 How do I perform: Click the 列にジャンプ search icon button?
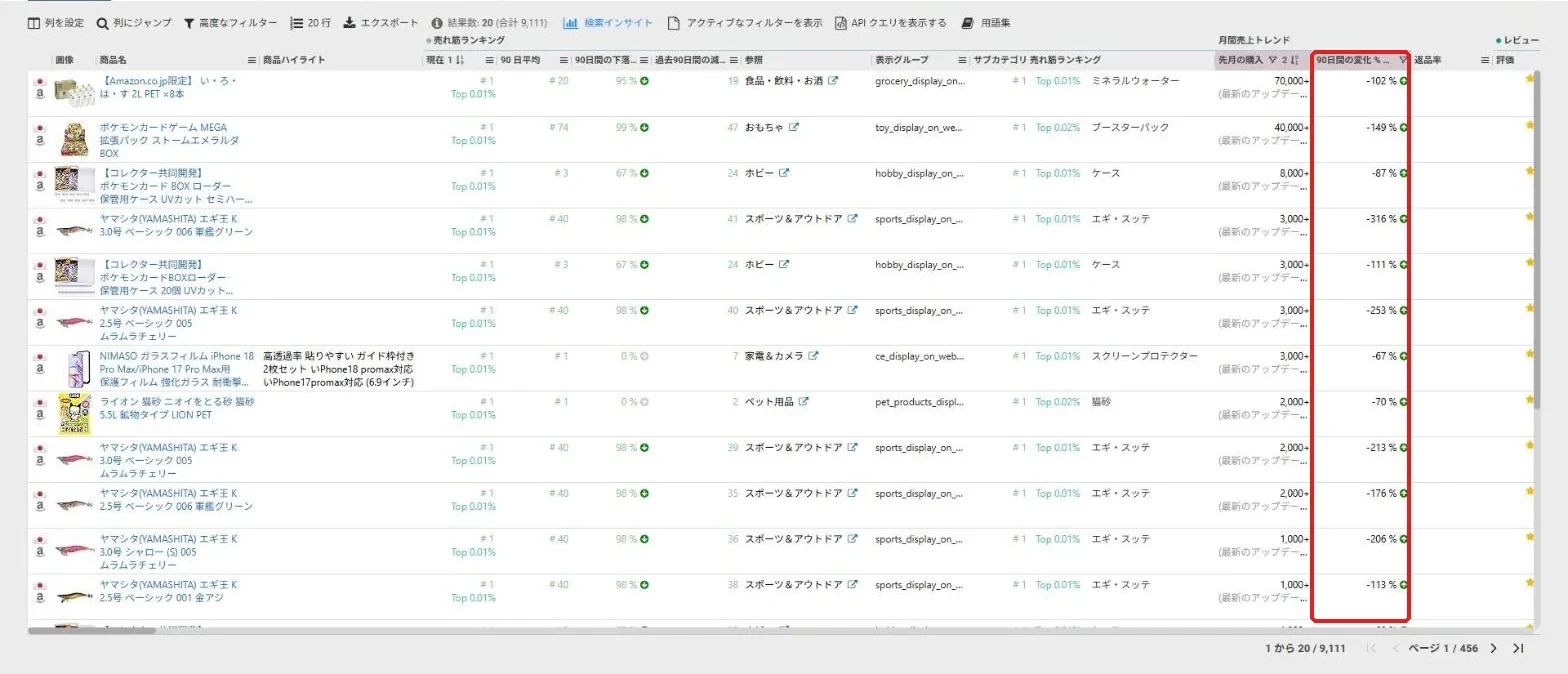coord(134,23)
